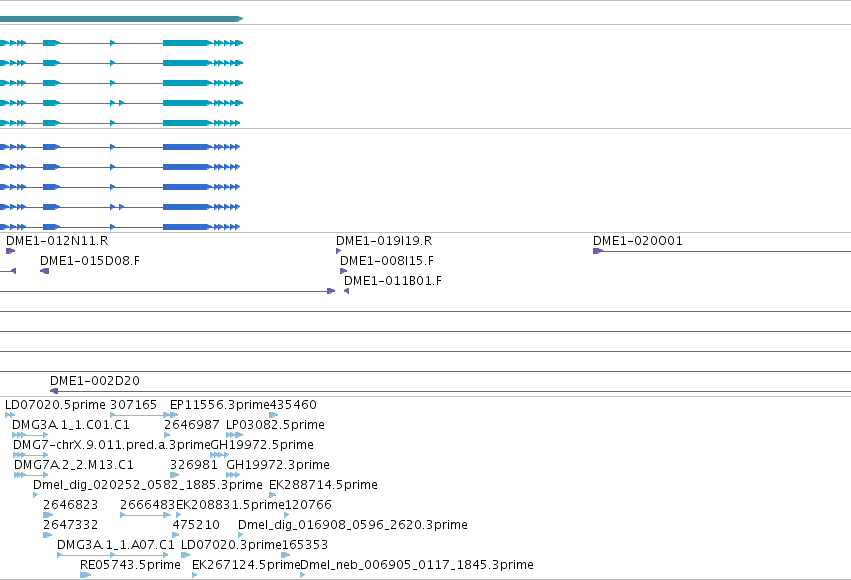Open the EK288714.5prime label
This screenshot has width=851, height=580.
point(323,485)
